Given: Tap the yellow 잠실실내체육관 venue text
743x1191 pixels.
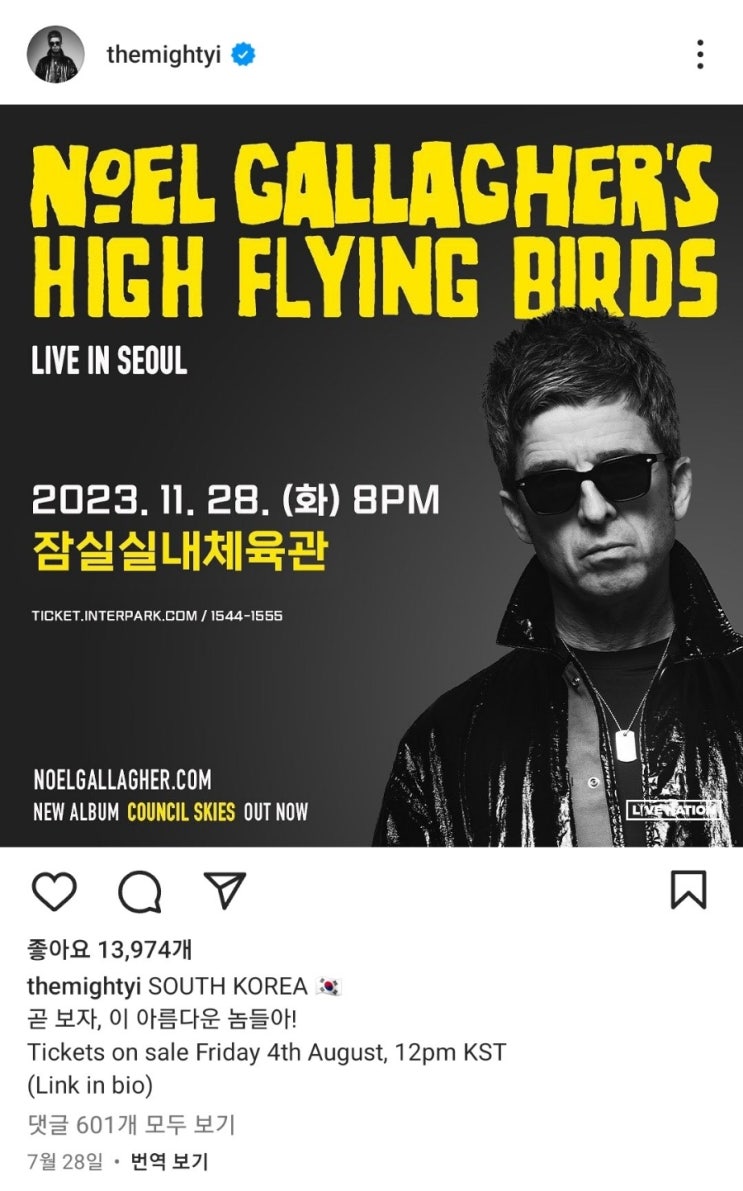Looking at the screenshot, I should [180, 550].
